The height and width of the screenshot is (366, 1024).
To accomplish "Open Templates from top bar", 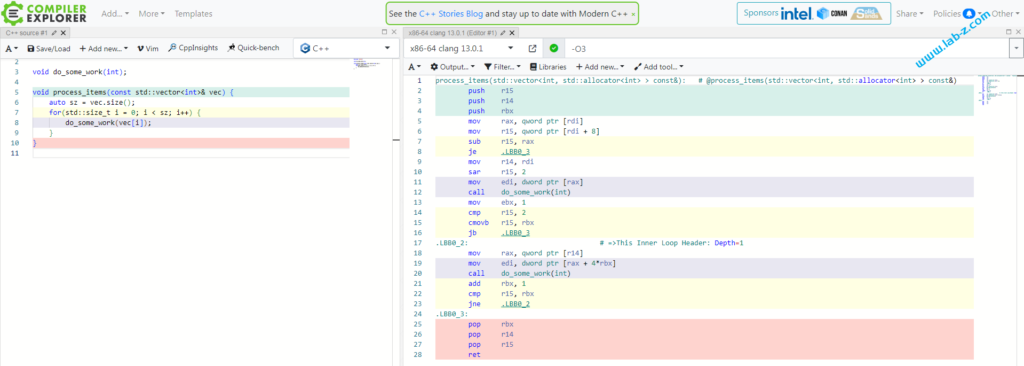I will (x=193, y=13).
